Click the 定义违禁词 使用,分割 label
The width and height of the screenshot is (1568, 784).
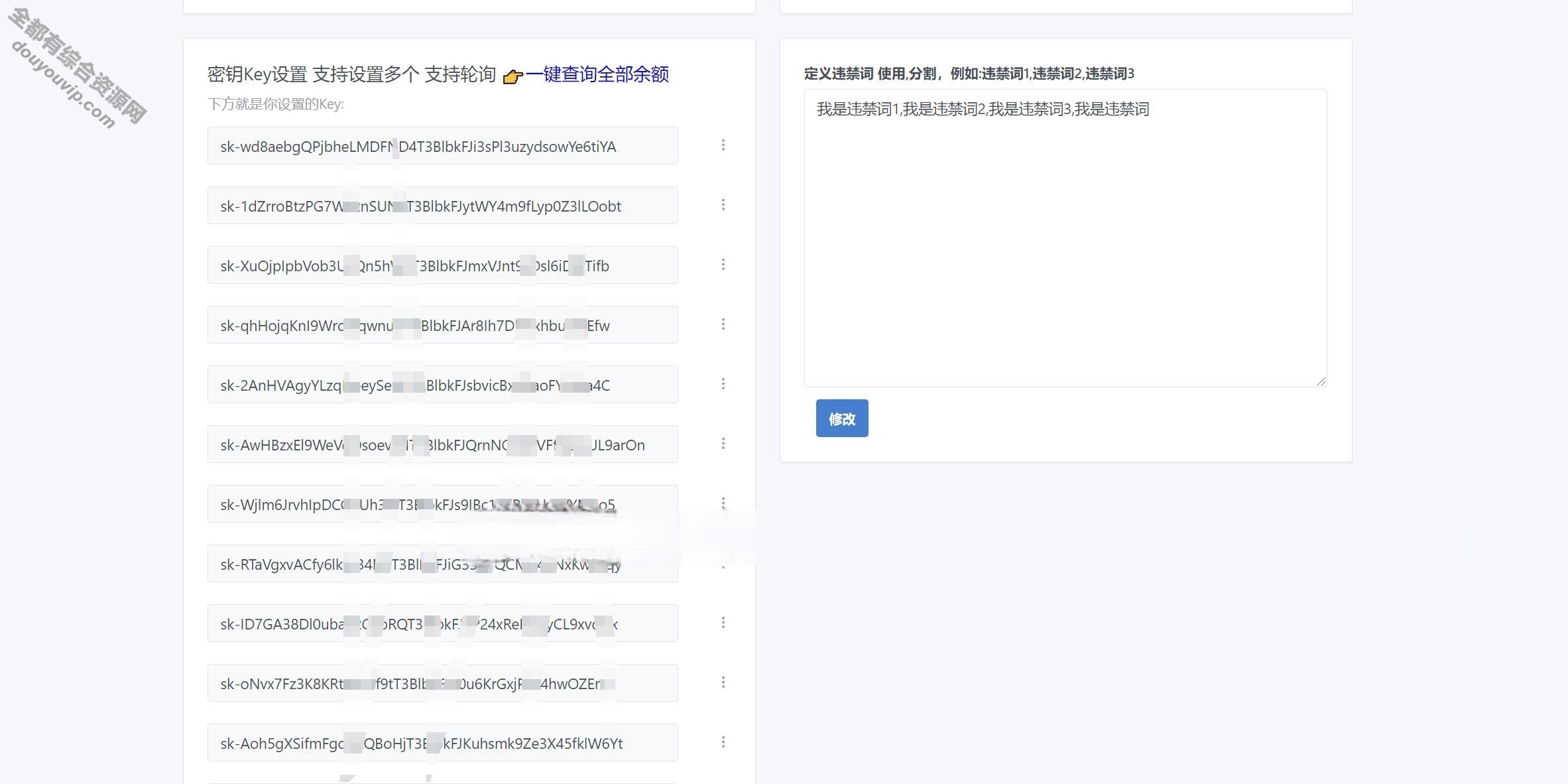[870, 74]
